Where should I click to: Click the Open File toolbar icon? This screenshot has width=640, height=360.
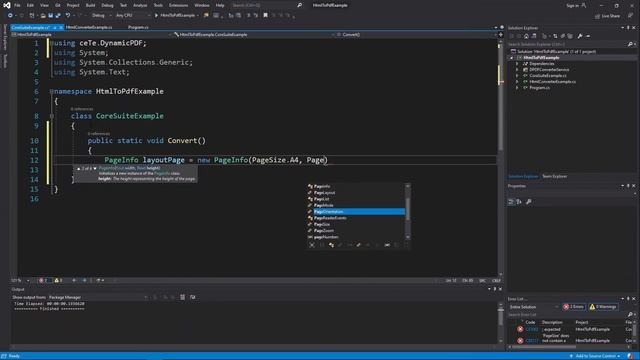pyautogui.click(x=43, y=16)
